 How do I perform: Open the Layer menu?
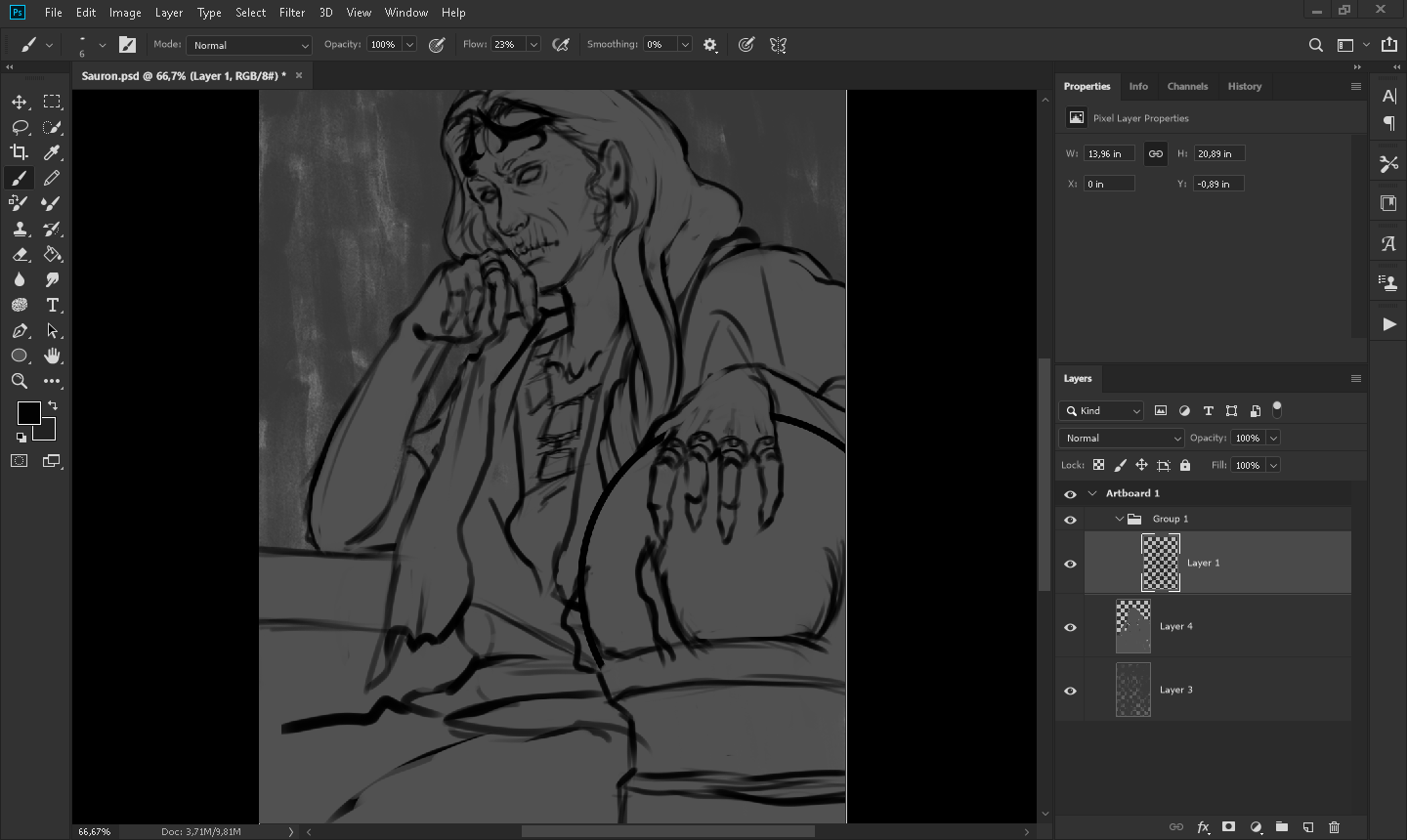click(x=169, y=13)
